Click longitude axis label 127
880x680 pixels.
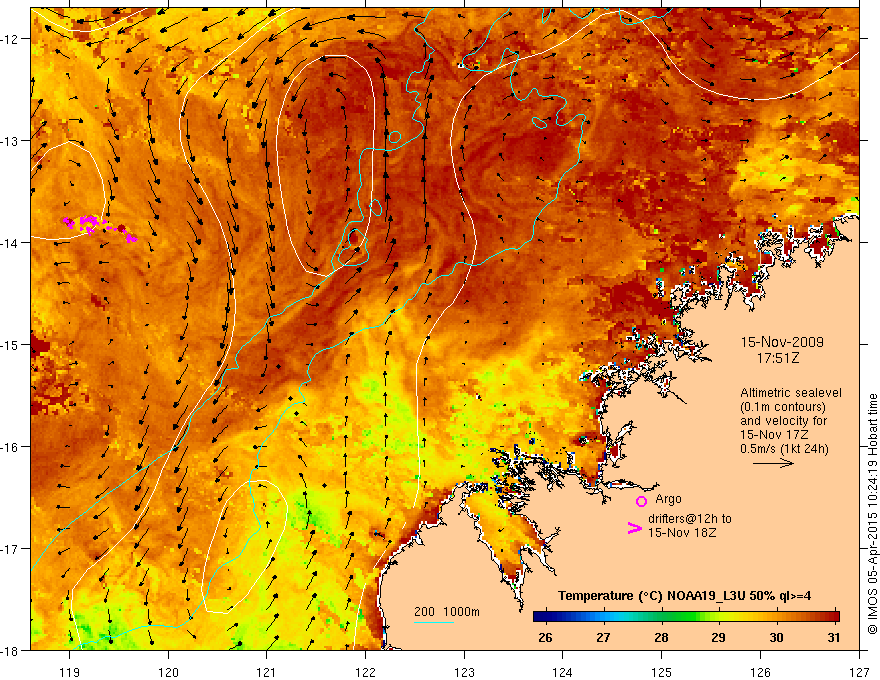pyautogui.click(x=859, y=673)
